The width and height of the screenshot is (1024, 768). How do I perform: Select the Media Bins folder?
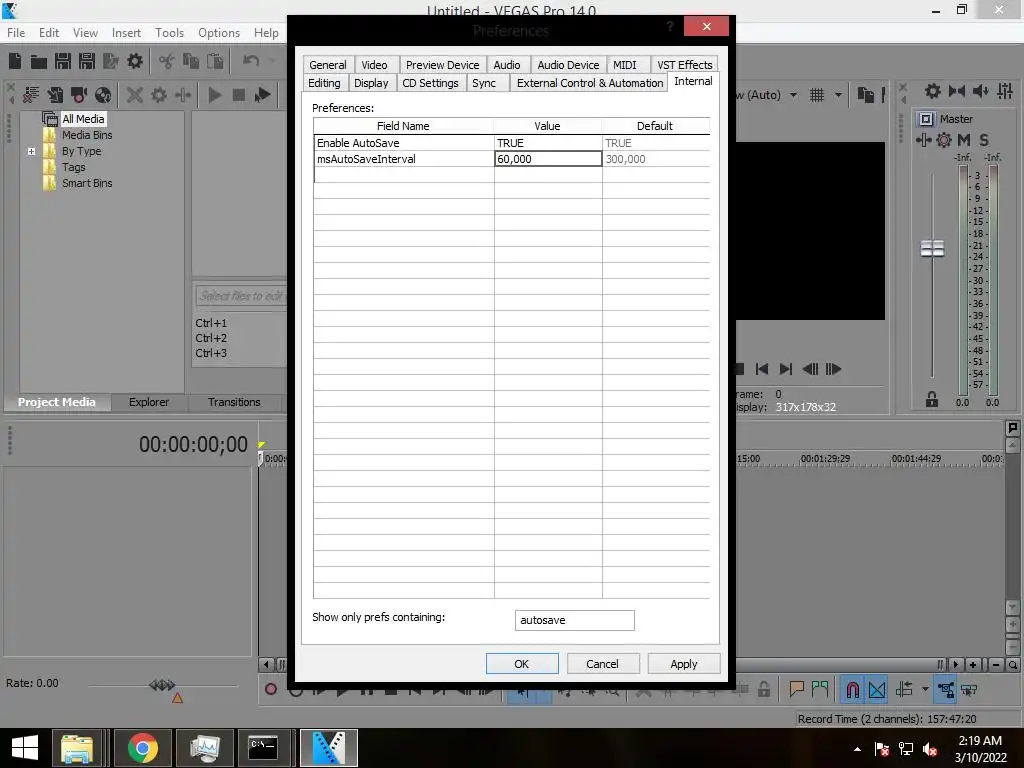coord(86,135)
